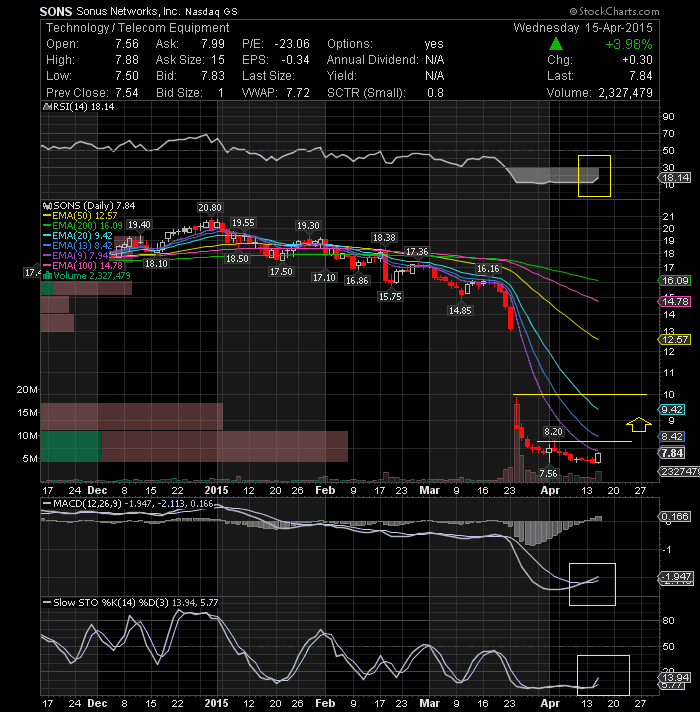Click the yellow dash beside EMA(50) legend
This screenshot has width=700, height=712.
(x=47, y=216)
